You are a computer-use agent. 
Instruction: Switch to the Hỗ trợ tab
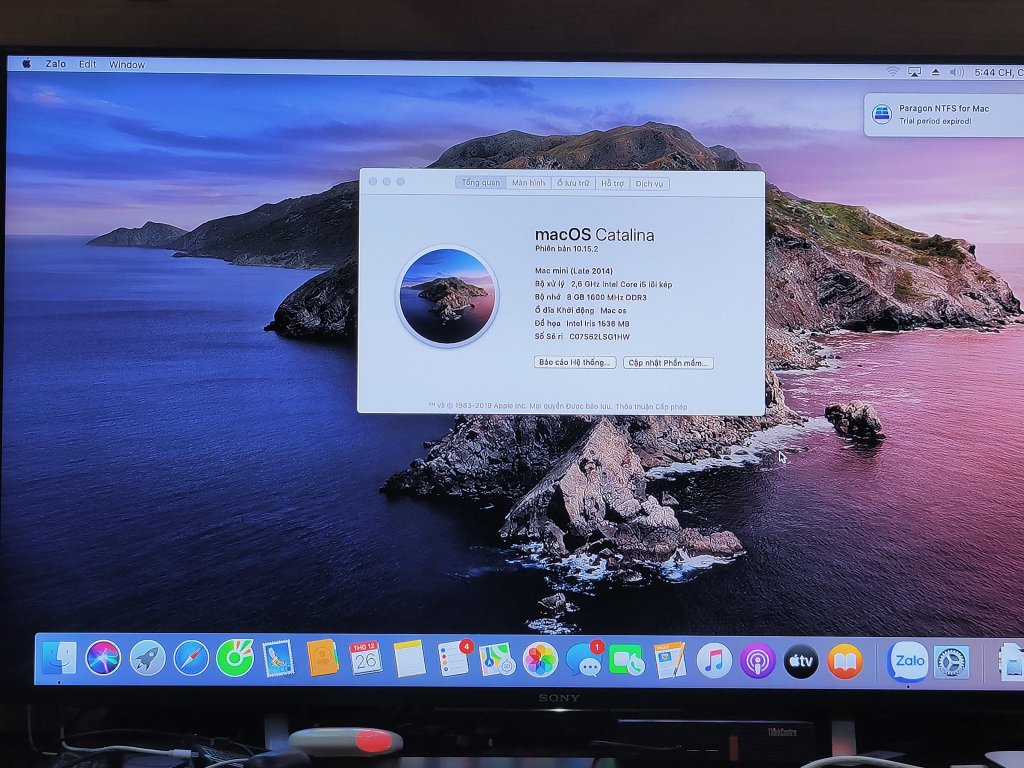pos(613,184)
